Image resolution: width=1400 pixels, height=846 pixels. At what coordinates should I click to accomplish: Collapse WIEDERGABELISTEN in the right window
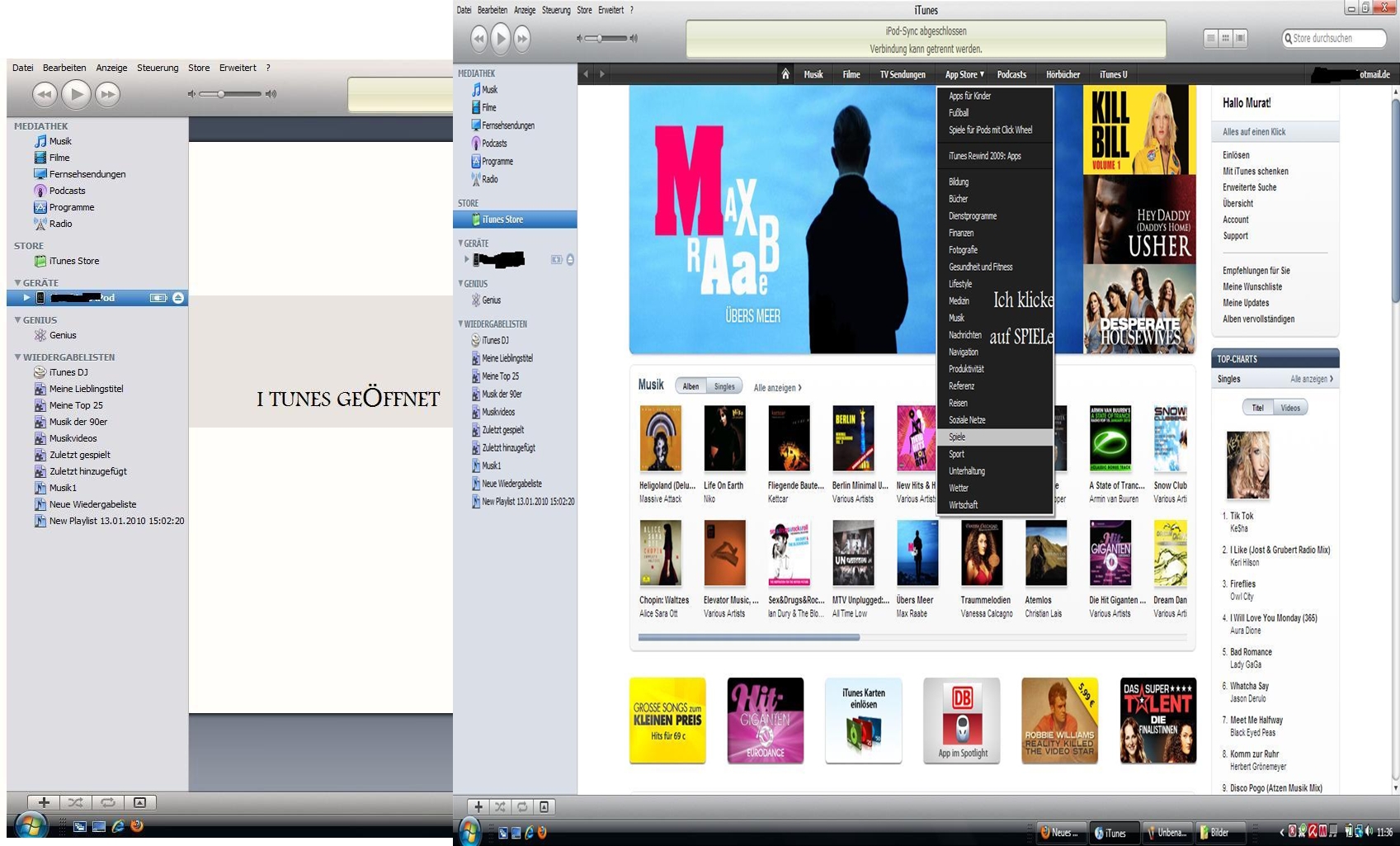pyautogui.click(x=460, y=324)
